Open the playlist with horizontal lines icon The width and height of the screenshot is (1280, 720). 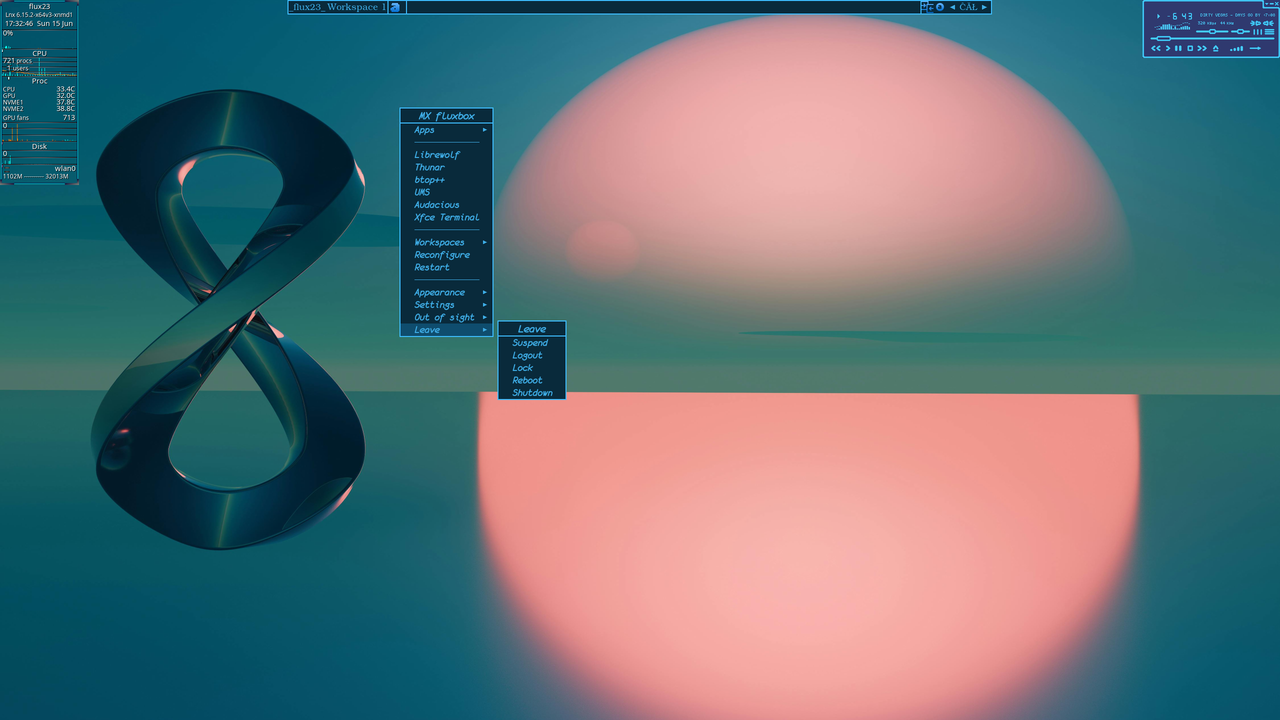coord(1269,32)
